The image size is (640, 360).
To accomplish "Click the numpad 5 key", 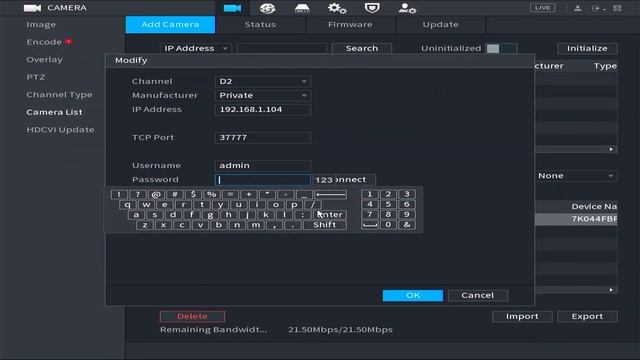I will [388, 204].
